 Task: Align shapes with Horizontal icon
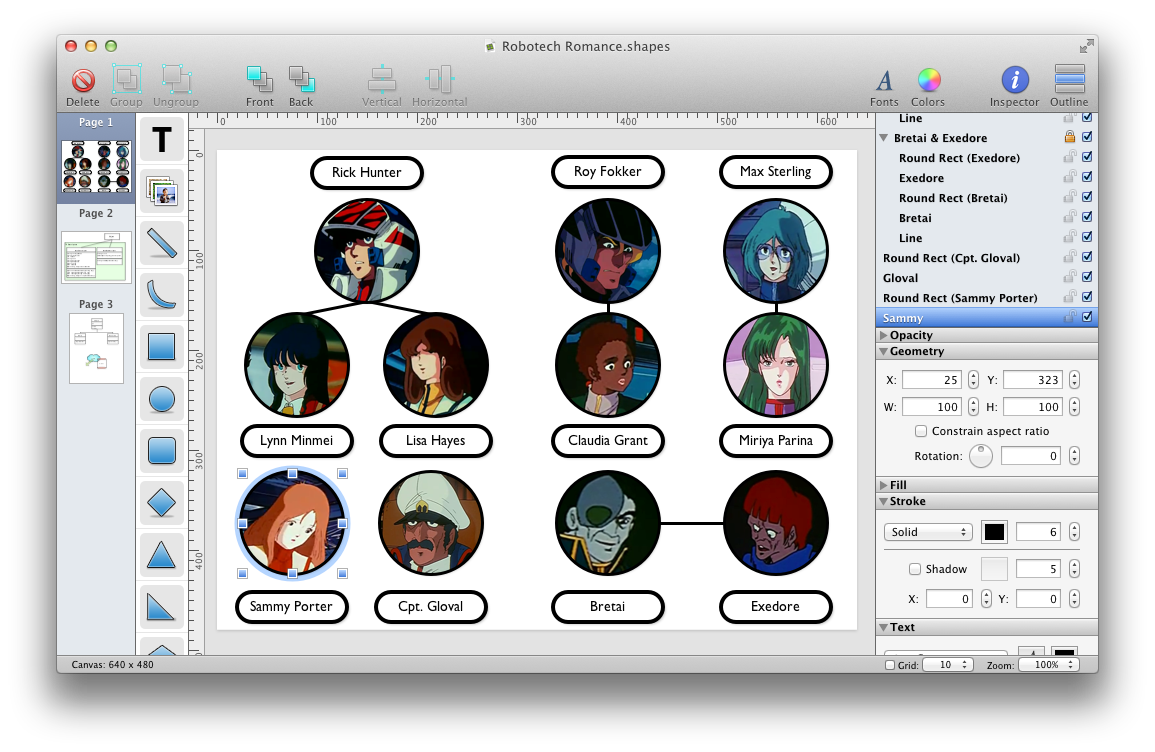point(439,80)
